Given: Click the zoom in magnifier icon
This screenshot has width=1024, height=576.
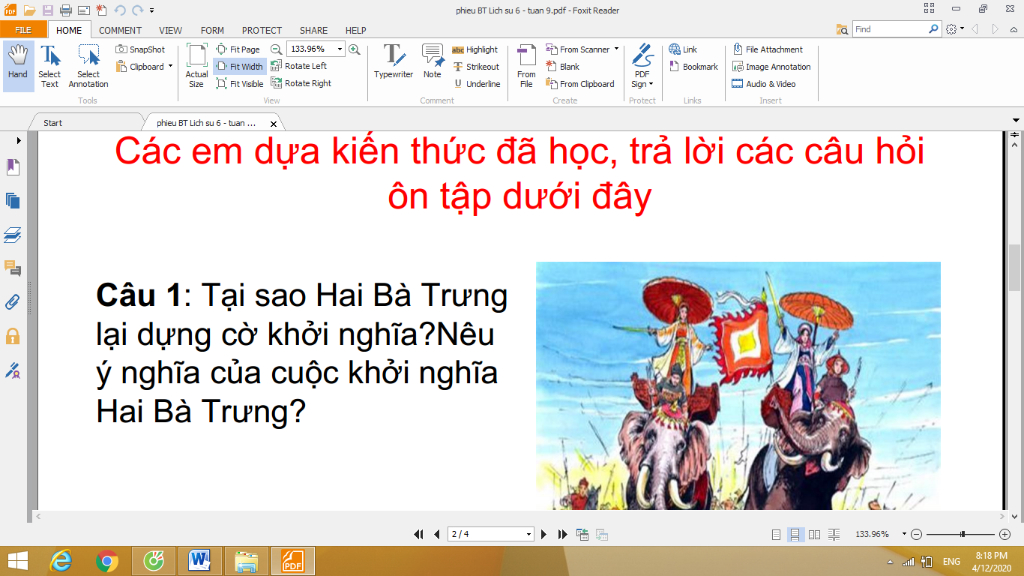Looking at the screenshot, I should pyautogui.click(x=355, y=49).
